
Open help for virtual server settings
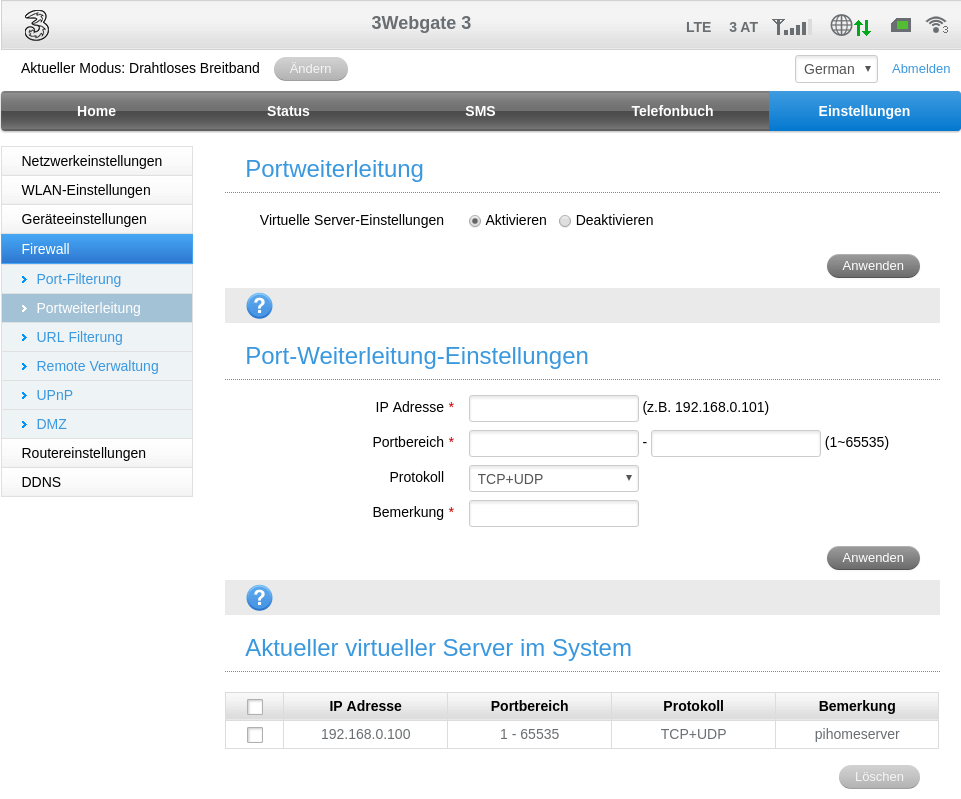click(259, 306)
